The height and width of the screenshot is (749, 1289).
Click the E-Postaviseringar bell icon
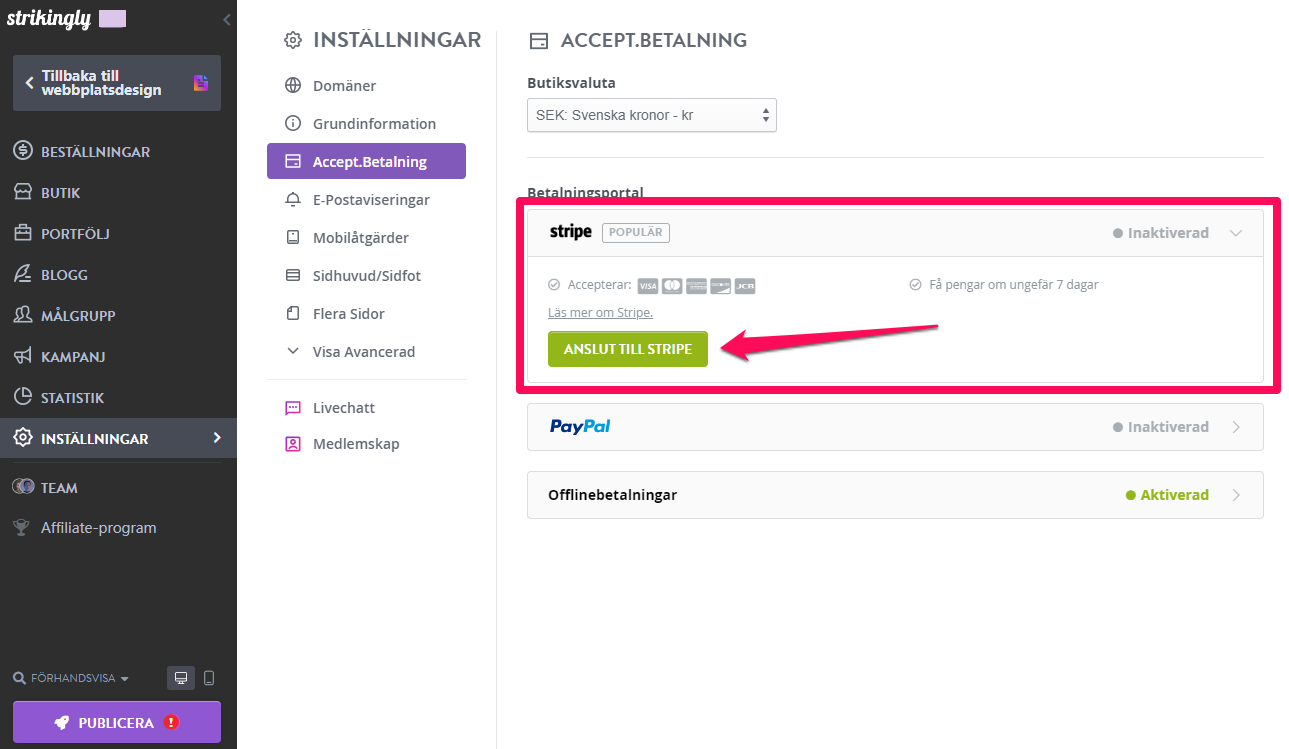[293, 200]
